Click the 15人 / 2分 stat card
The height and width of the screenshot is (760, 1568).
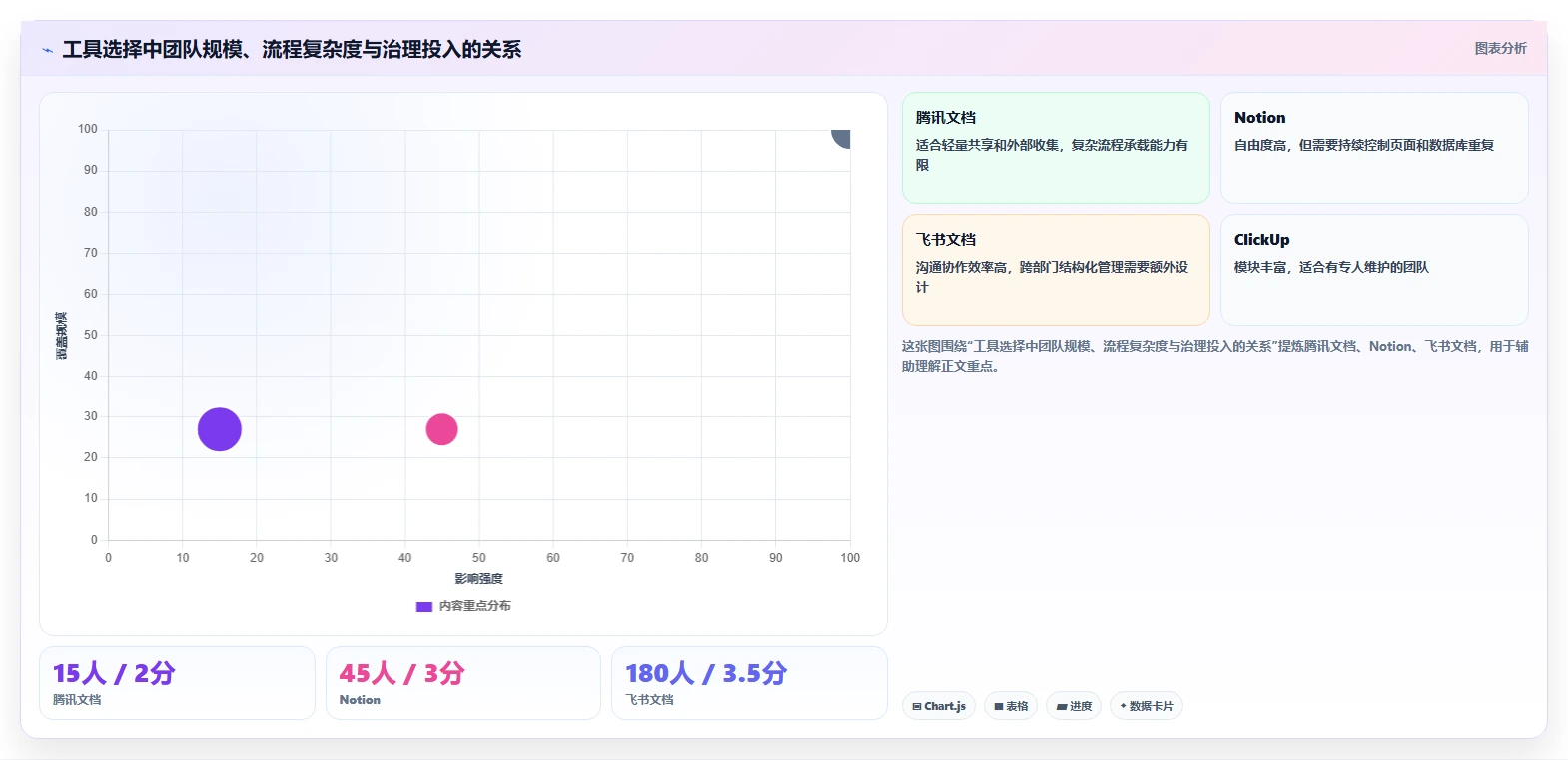[177, 683]
